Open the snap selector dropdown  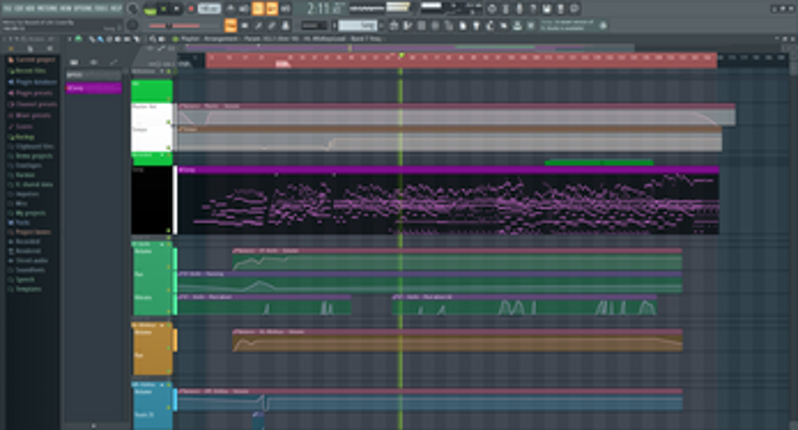click(x=314, y=25)
